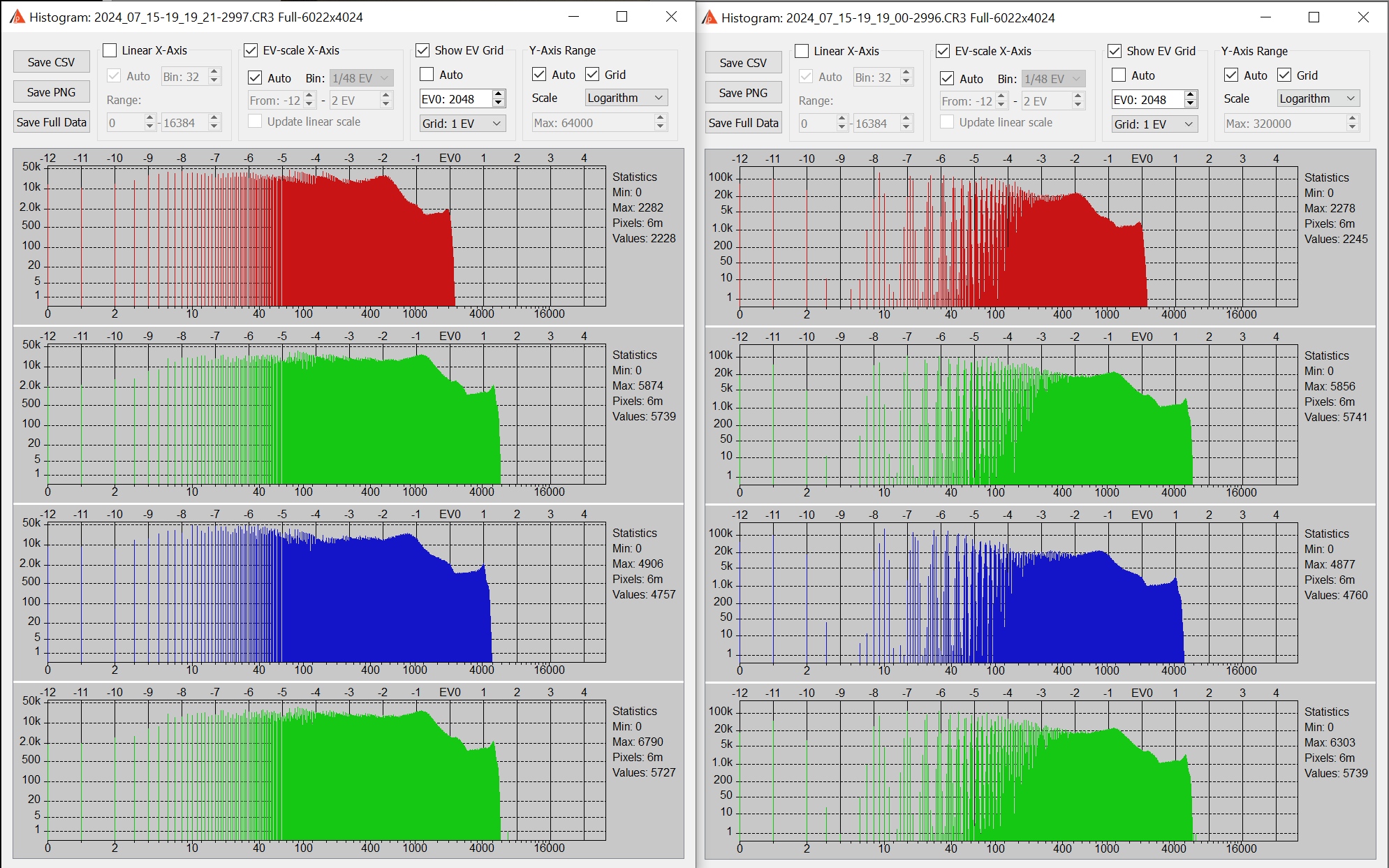Click RawDigger app icon in right window title
Viewport: 1389px width, 868px height.
(x=709, y=17)
